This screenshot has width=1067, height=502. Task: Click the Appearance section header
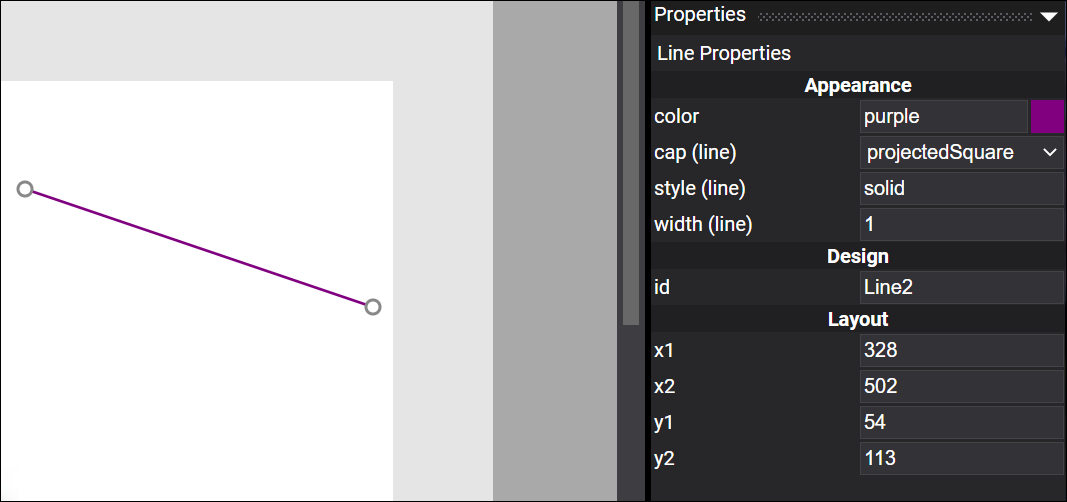857,86
